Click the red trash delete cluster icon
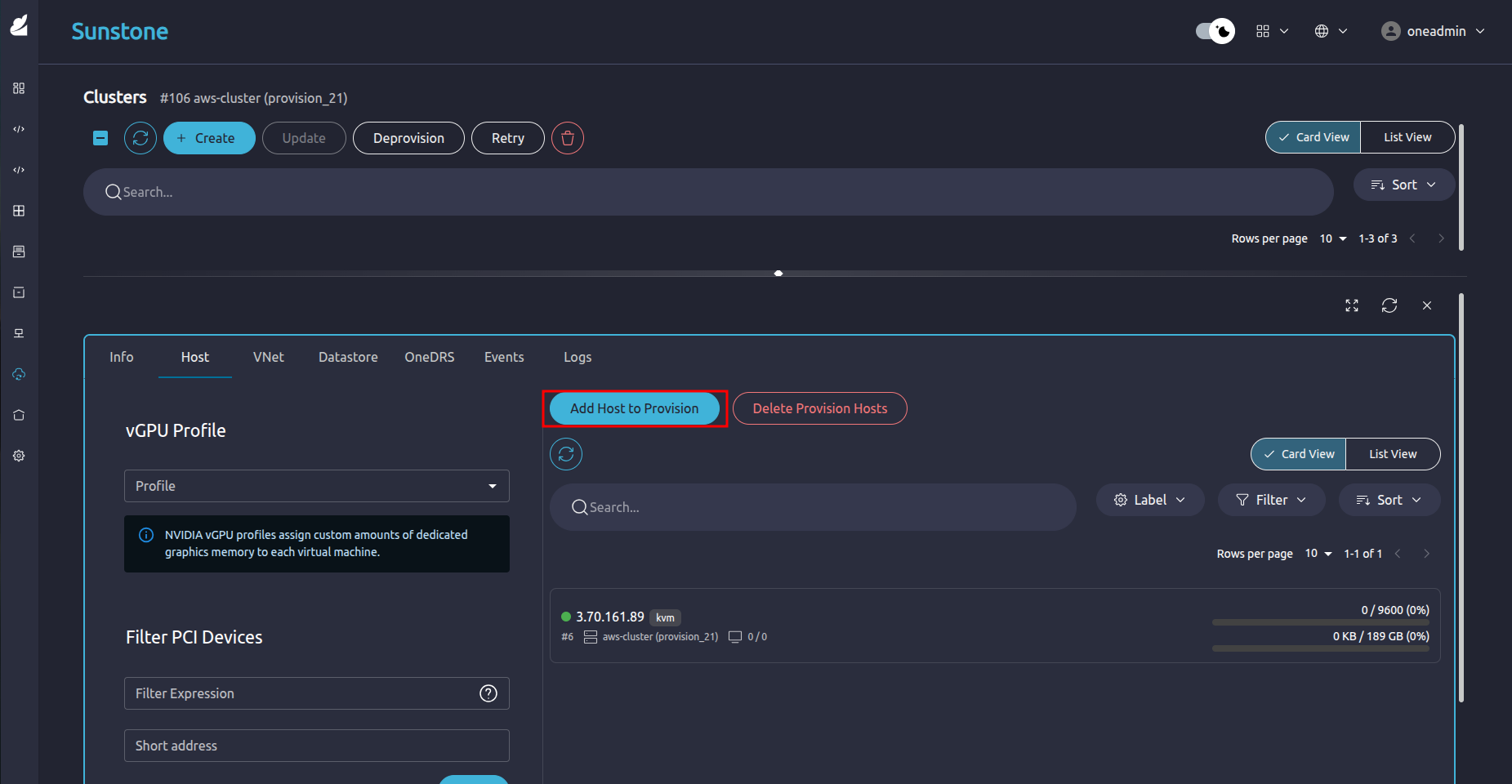 click(x=568, y=138)
